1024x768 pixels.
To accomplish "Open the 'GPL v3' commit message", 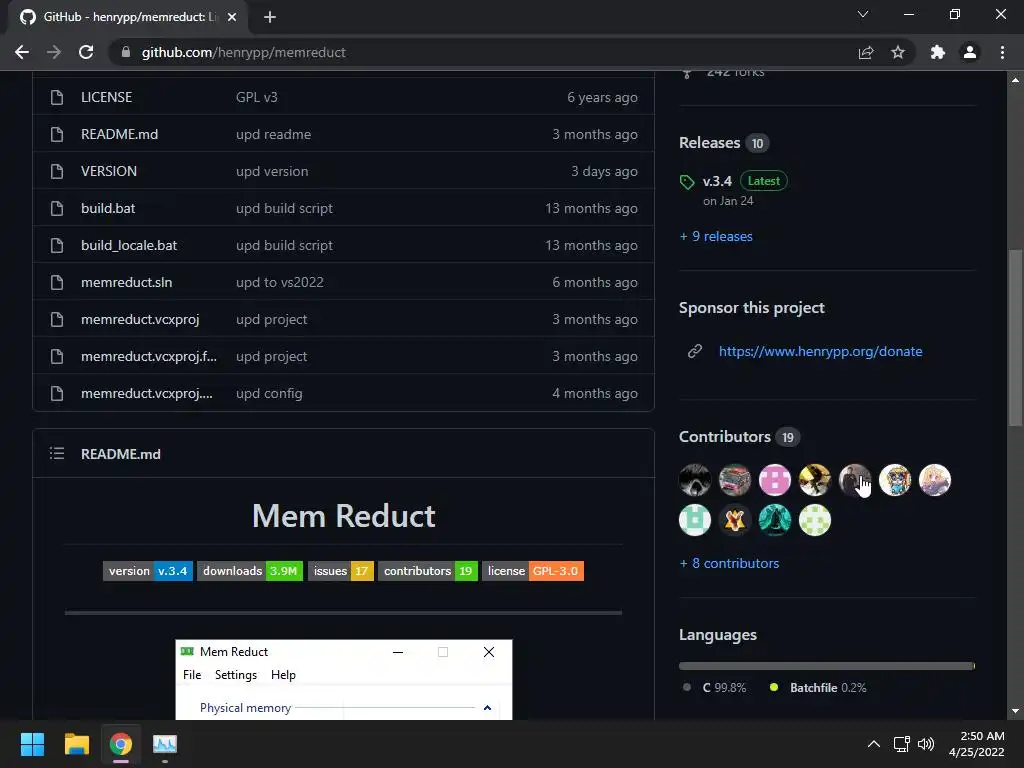I will tap(257, 97).
